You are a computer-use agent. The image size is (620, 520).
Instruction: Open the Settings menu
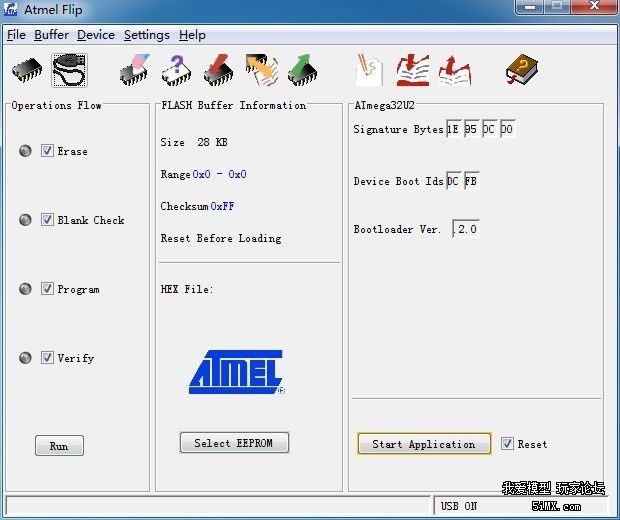(147, 35)
